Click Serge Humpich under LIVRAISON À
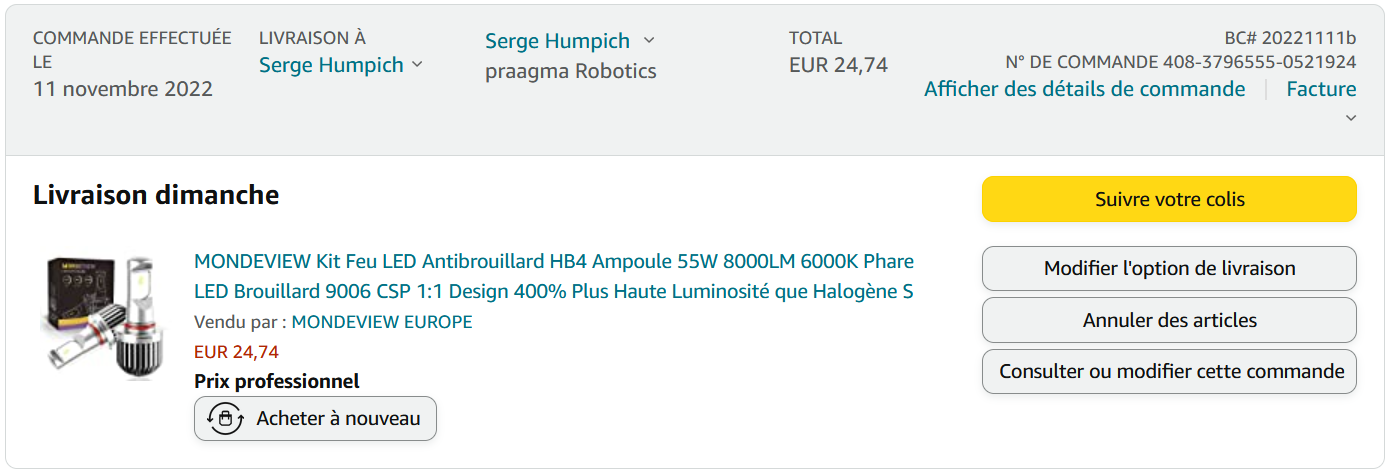This screenshot has height=474, width=1391. coord(331,65)
